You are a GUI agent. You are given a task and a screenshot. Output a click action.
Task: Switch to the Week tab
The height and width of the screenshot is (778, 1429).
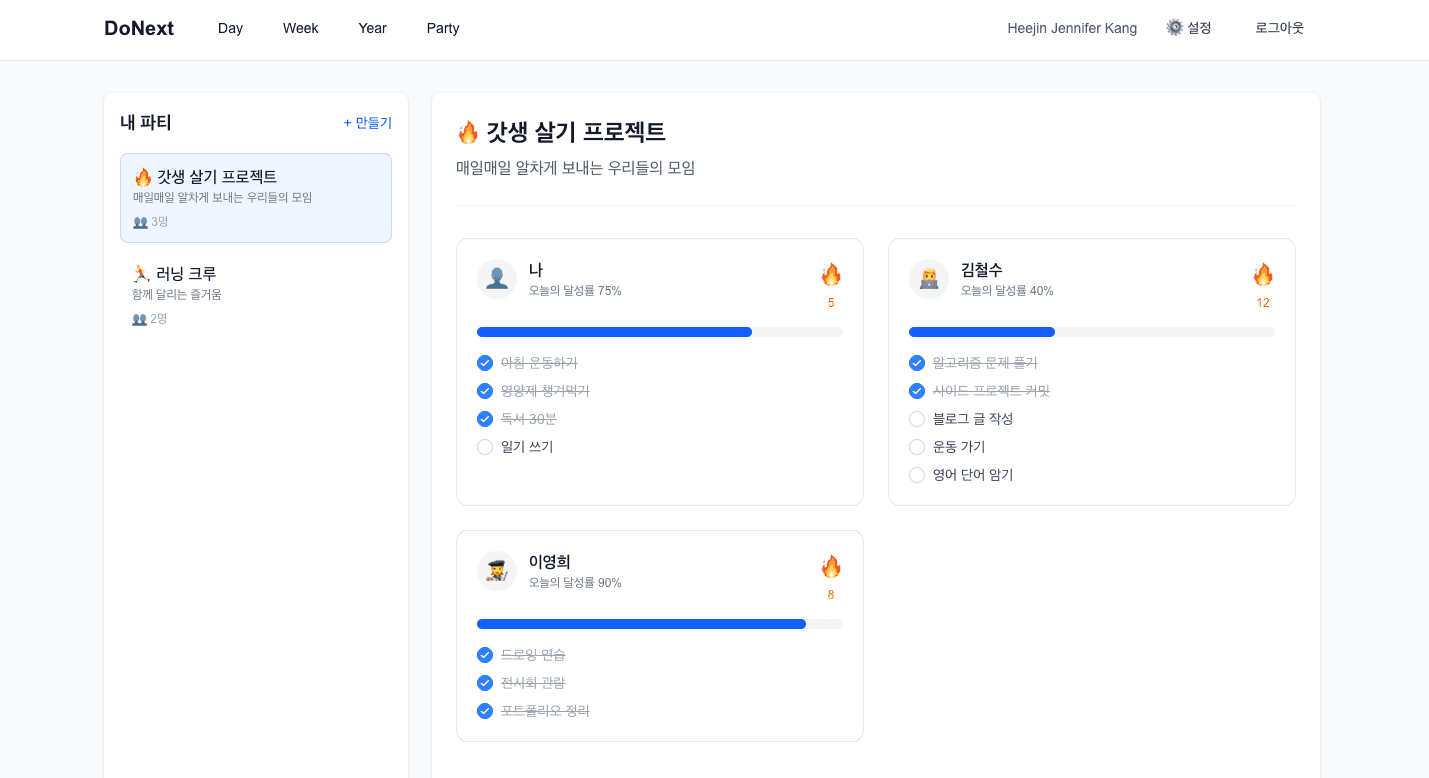(300, 28)
